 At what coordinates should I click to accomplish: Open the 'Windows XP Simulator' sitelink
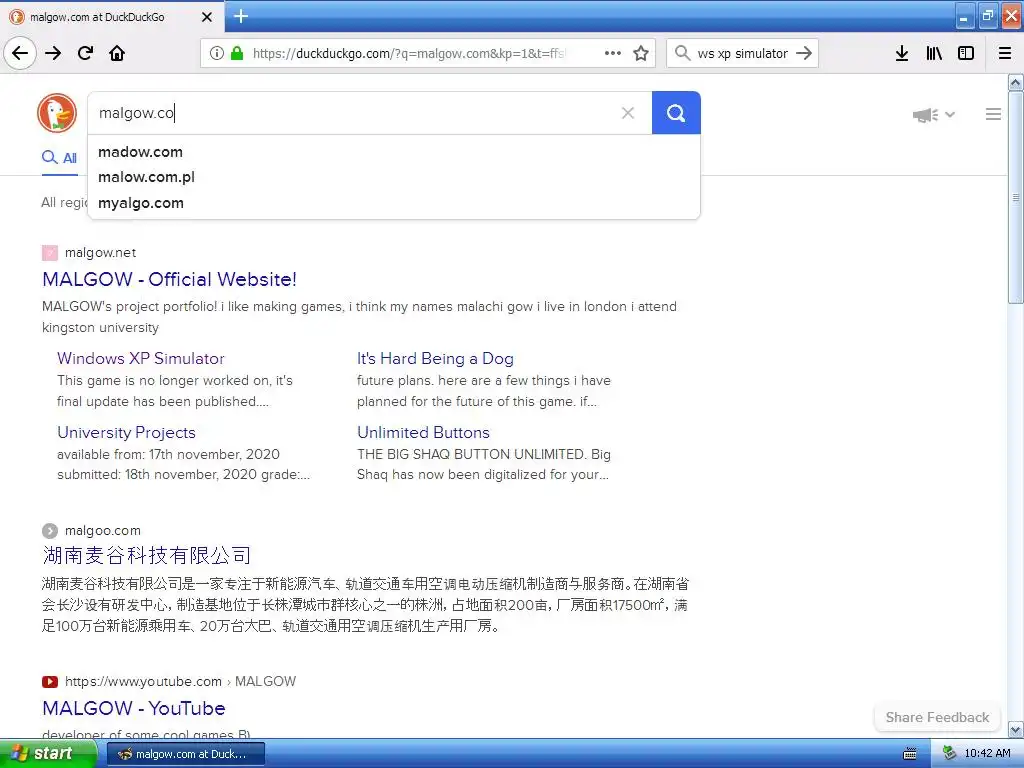click(x=140, y=359)
